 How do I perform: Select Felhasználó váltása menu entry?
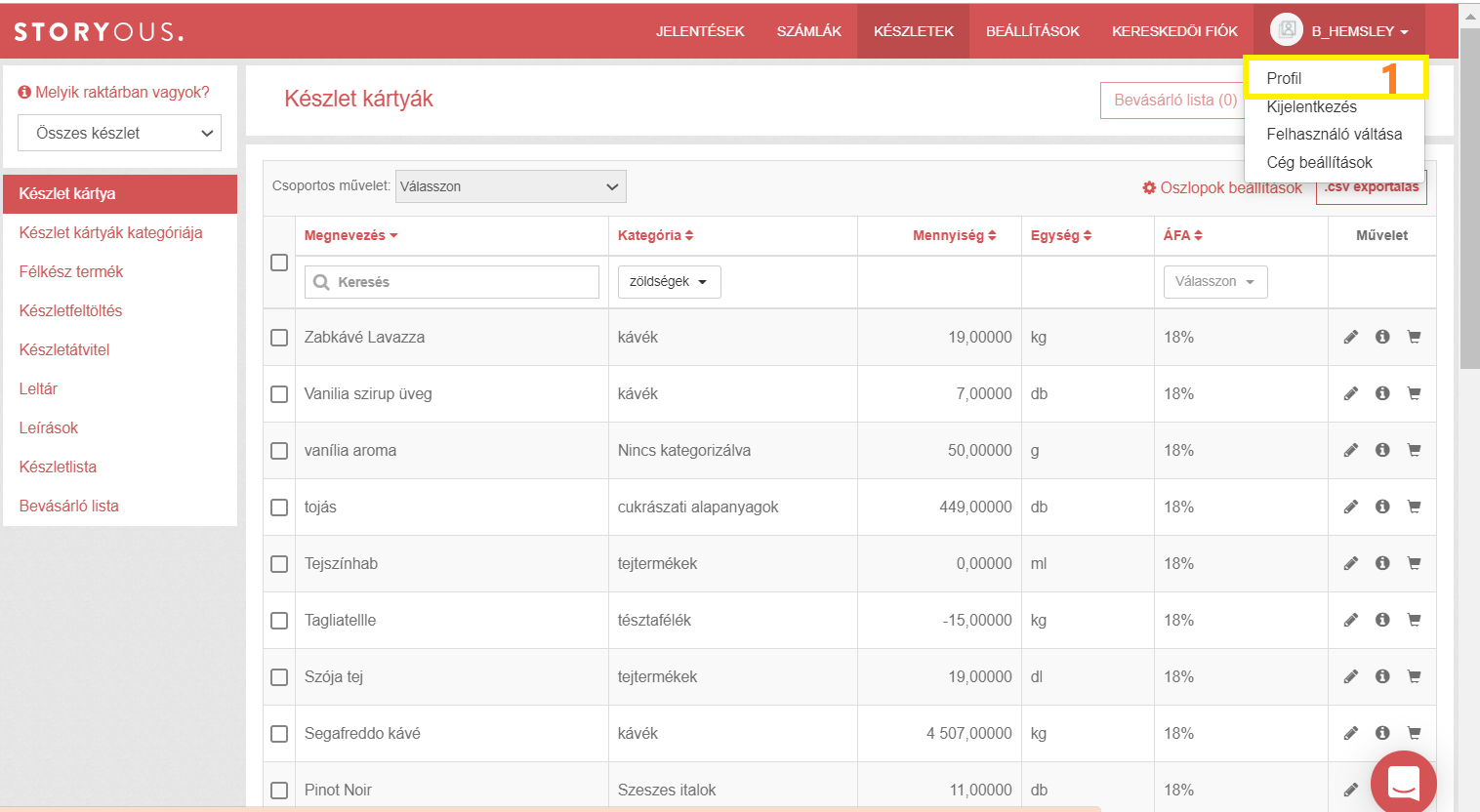pyautogui.click(x=1335, y=134)
